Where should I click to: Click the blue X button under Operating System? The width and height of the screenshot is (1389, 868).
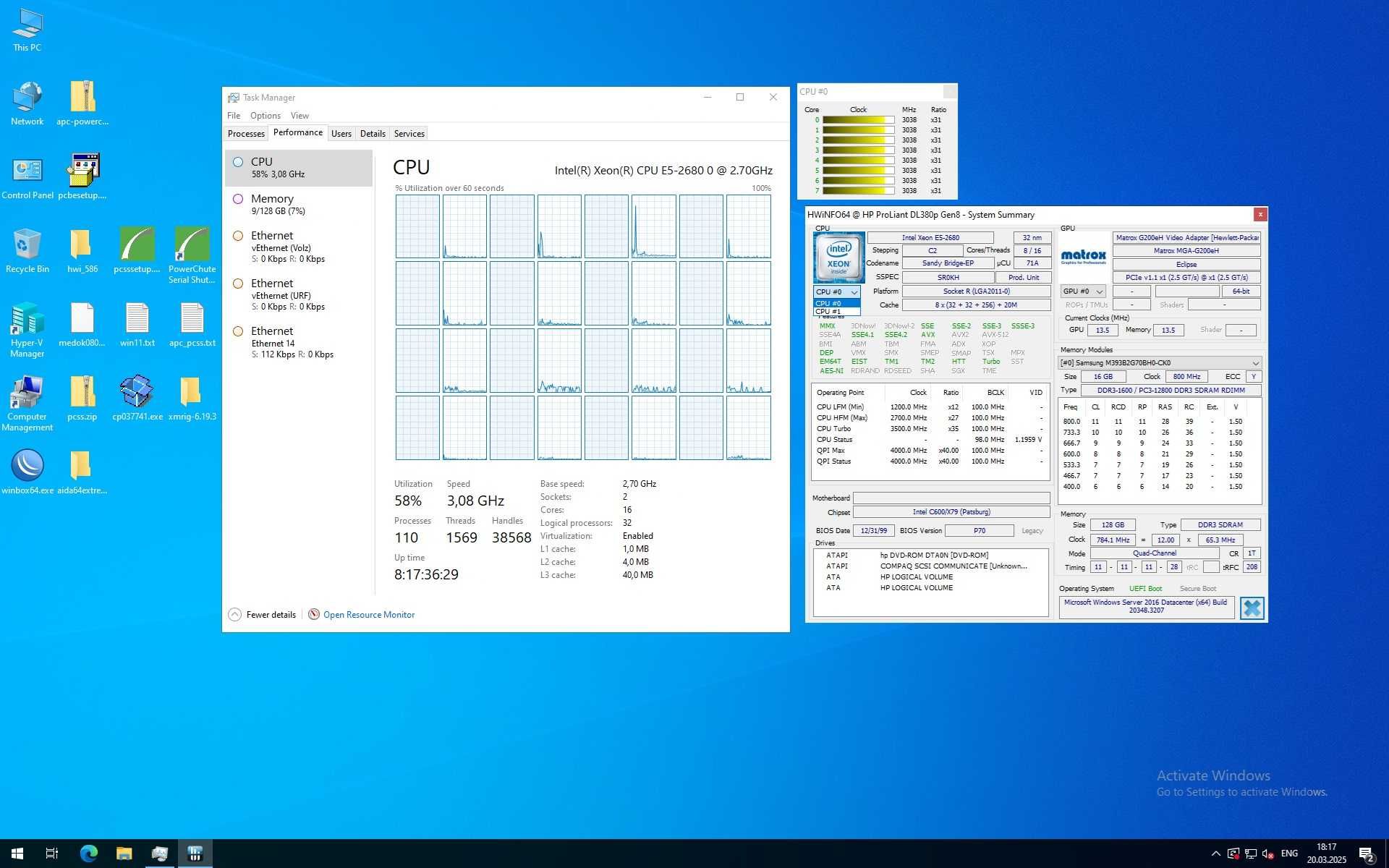1252,608
